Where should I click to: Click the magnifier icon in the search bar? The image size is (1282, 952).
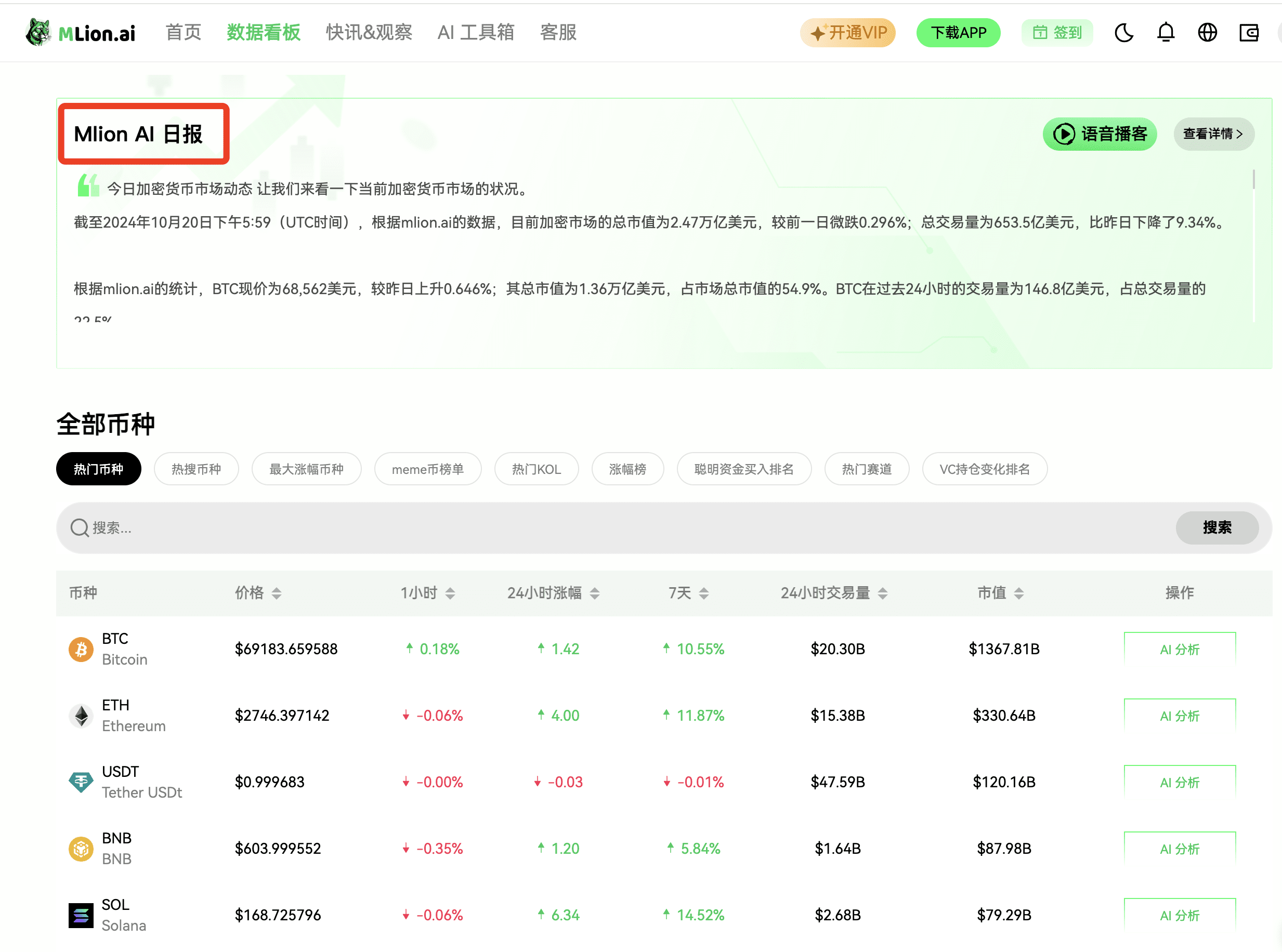[x=79, y=527]
